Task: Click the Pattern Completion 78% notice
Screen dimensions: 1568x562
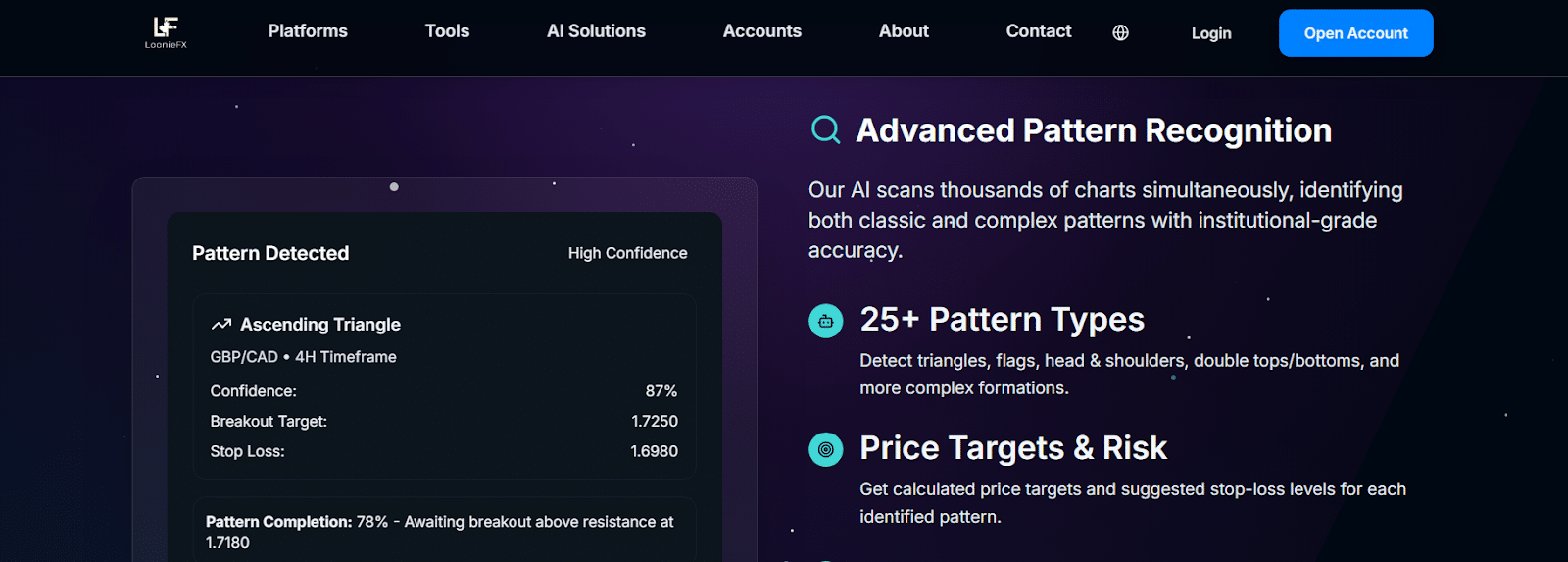Action: click(439, 532)
